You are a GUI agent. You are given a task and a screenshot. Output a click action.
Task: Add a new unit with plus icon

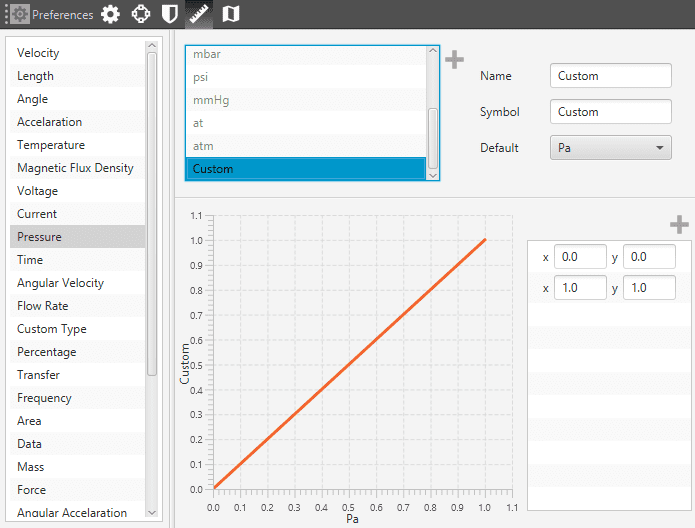click(454, 59)
